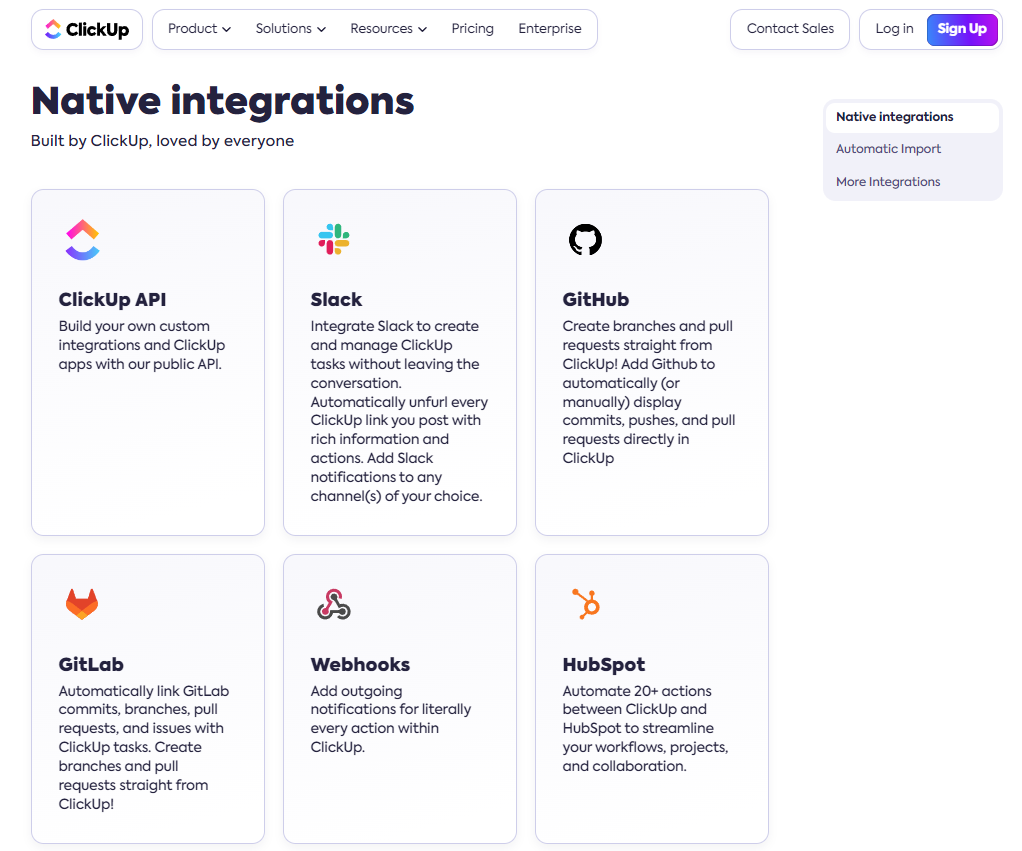Open the GitLab integration card title
Image resolution: width=1022 pixels, height=851 pixels.
(x=91, y=665)
